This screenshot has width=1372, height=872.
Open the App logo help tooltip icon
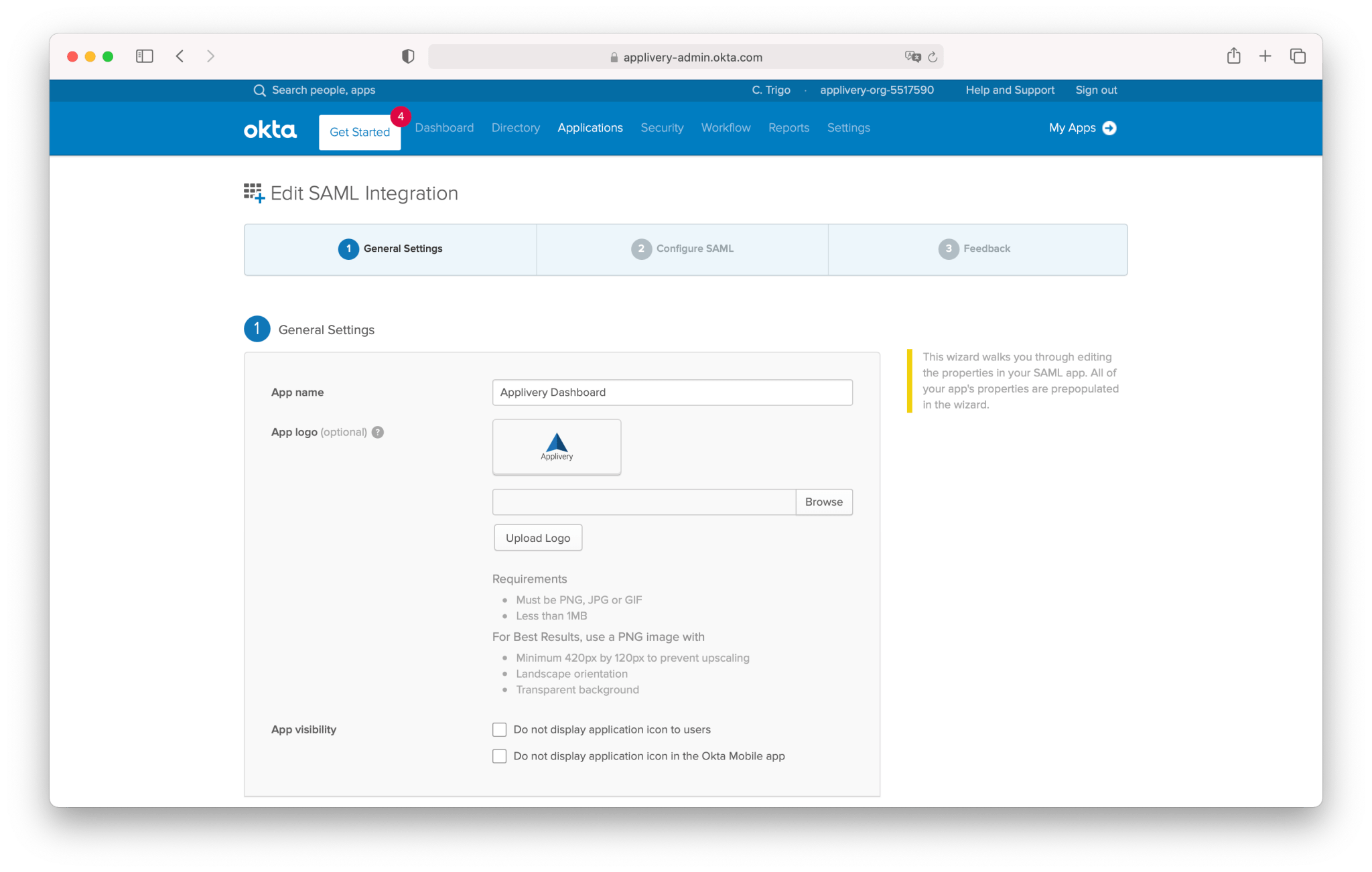pyautogui.click(x=377, y=432)
